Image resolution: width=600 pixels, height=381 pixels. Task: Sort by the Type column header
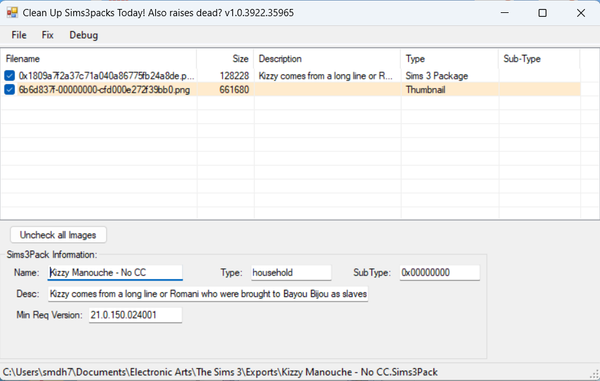coord(450,59)
